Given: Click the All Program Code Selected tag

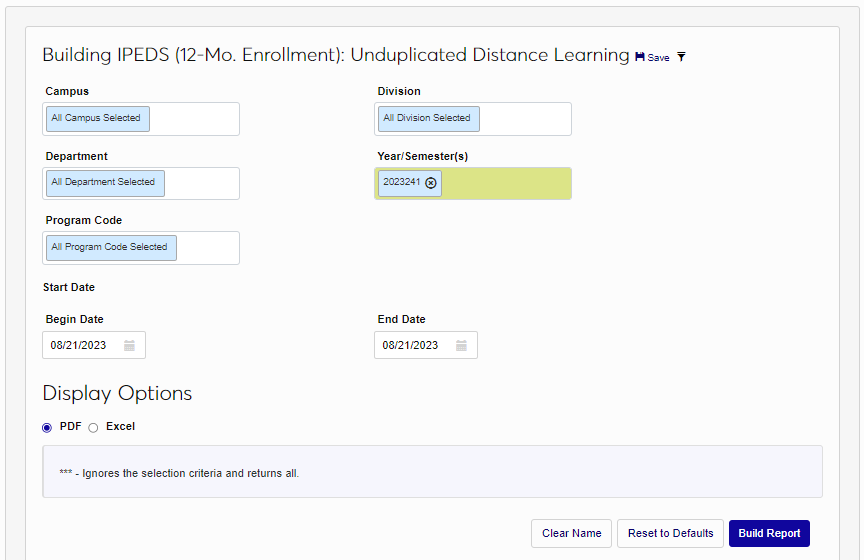Looking at the screenshot, I should 111,247.
